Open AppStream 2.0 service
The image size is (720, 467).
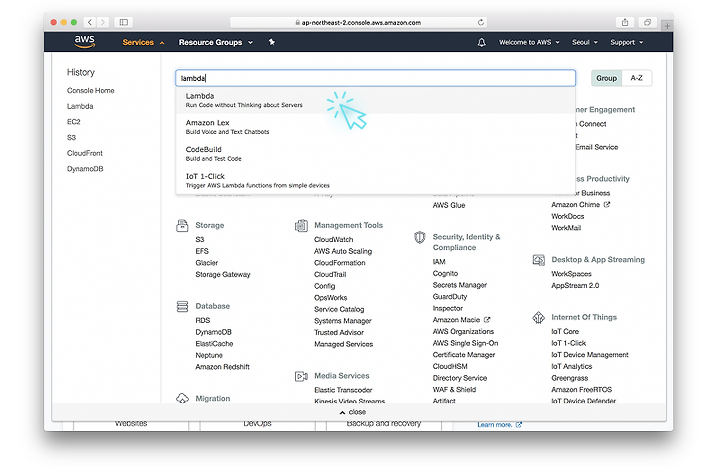point(575,285)
